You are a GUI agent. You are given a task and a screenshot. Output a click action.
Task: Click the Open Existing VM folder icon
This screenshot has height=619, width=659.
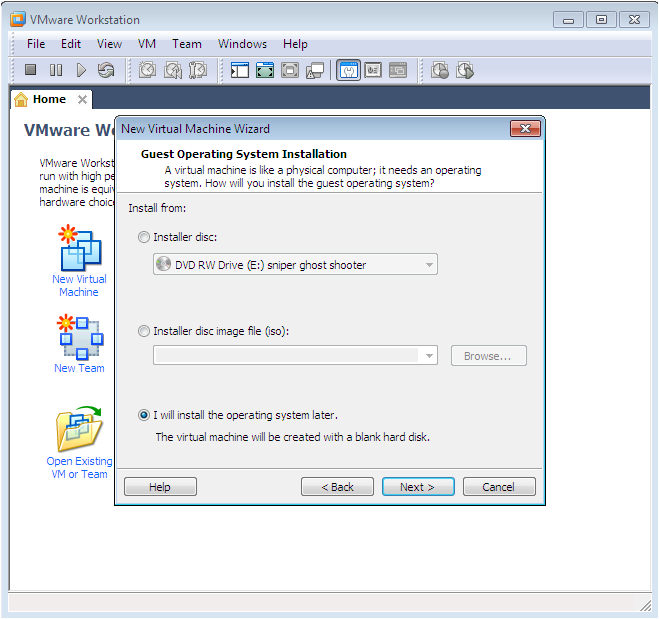[79, 429]
